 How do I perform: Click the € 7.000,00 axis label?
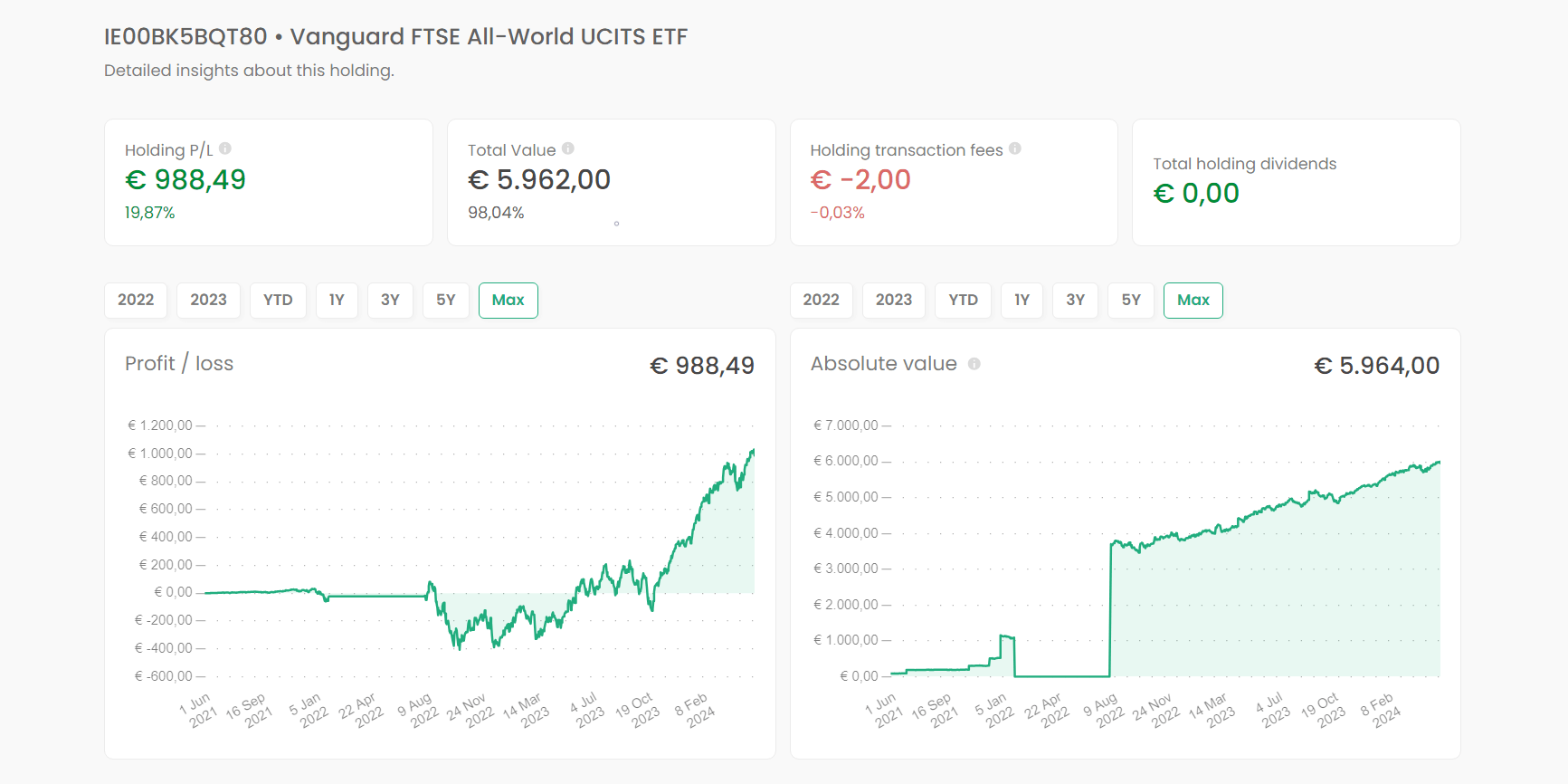tap(846, 425)
